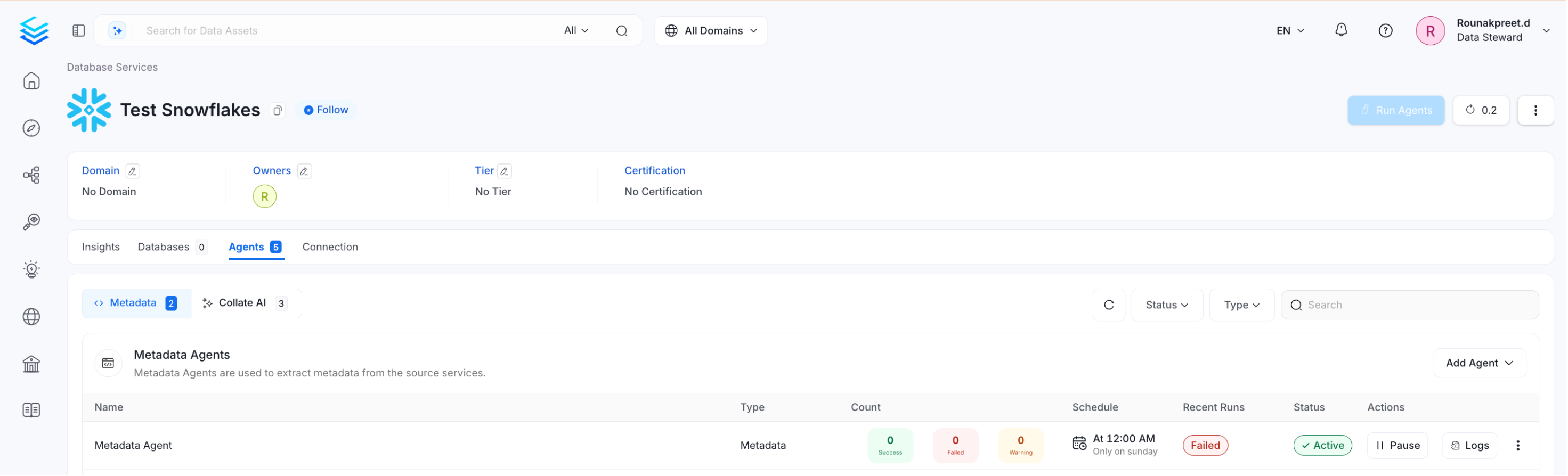Open the Home icon in sidebar
Screen dimensions: 1568x476
pos(31,81)
